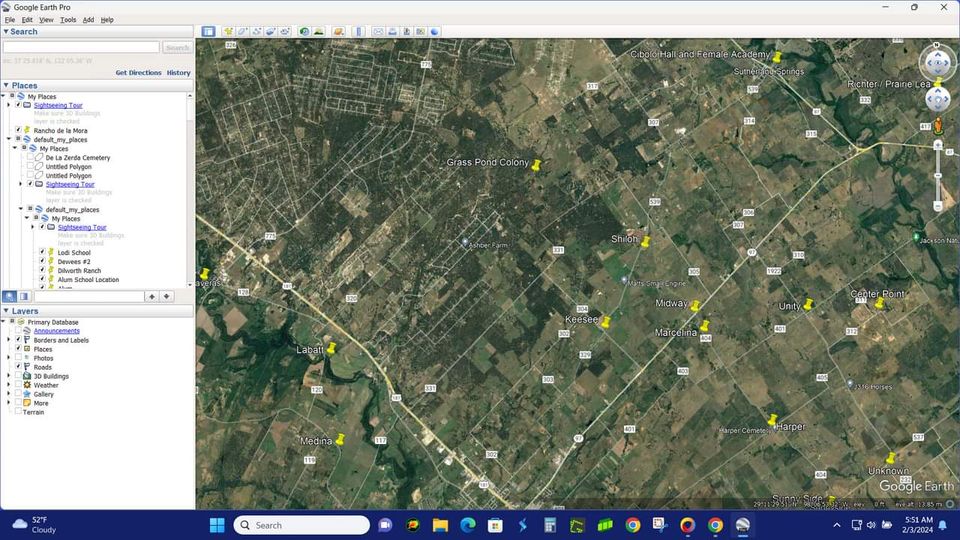Click the Email toolbar icon
The width and height of the screenshot is (960, 540).
pos(378,31)
